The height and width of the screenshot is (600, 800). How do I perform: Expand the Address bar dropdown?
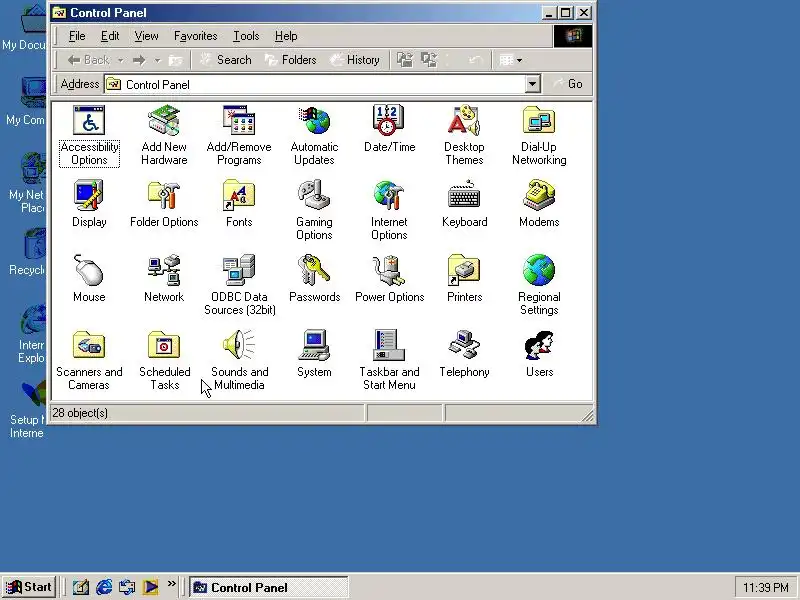coord(532,84)
